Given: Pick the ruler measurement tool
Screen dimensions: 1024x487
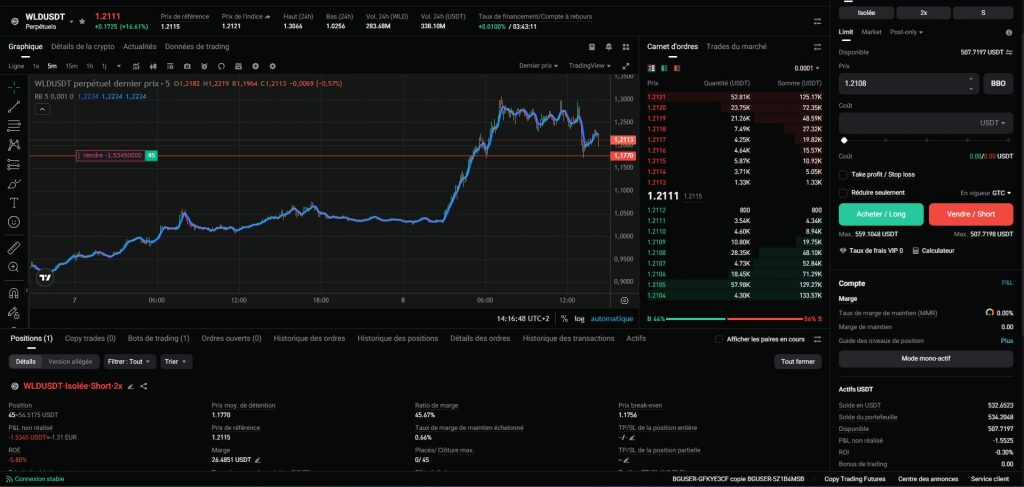Looking at the screenshot, I should tap(14, 246).
